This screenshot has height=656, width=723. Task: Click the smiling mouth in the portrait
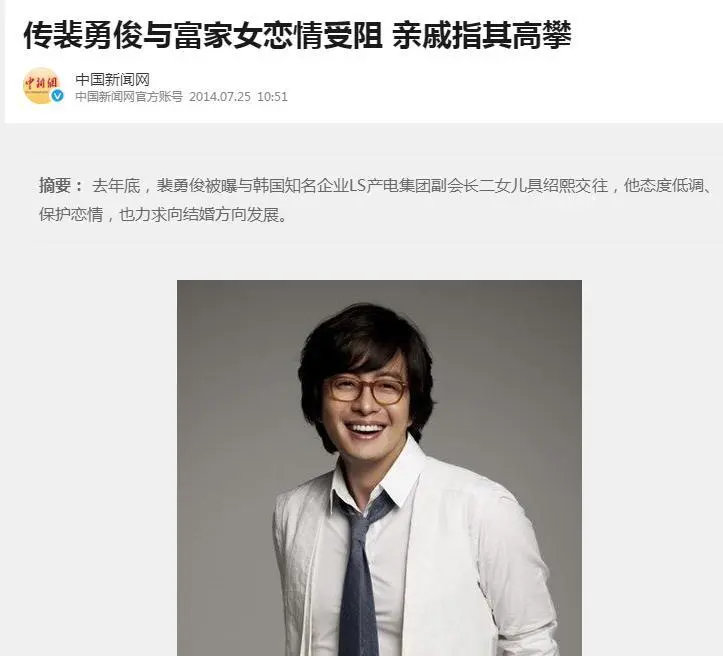[366, 430]
